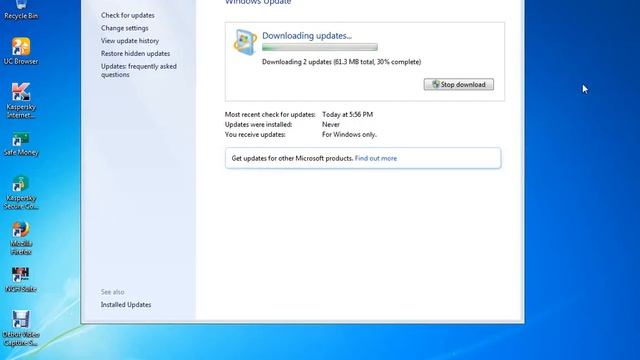Click the Find out more link
This screenshot has width=640, height=360.
pos(376,158)
